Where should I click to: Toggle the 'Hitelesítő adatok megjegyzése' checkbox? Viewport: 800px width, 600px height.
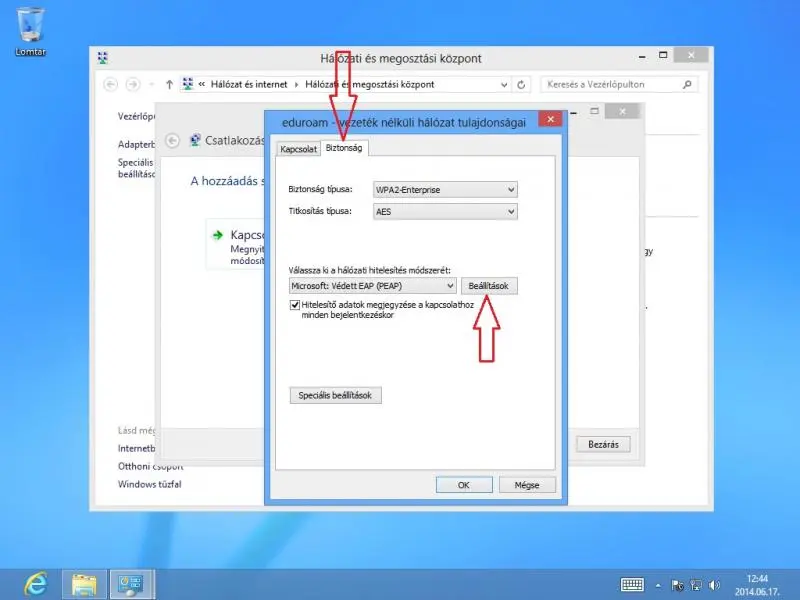[x=295, y=305]
